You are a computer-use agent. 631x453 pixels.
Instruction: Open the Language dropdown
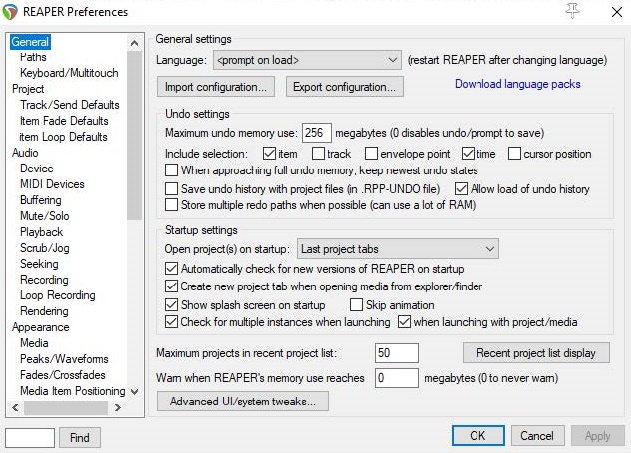tap(307, 60)
